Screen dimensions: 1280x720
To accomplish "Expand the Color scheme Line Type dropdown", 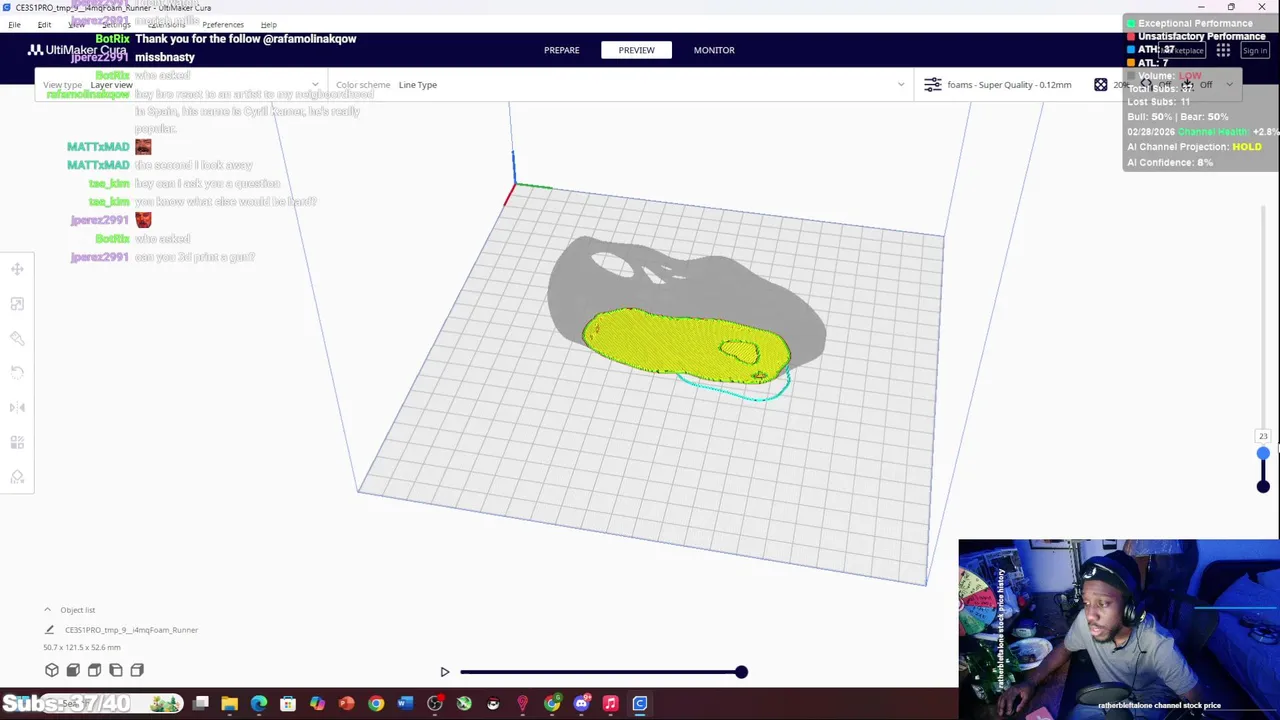I will coord(620,85).
